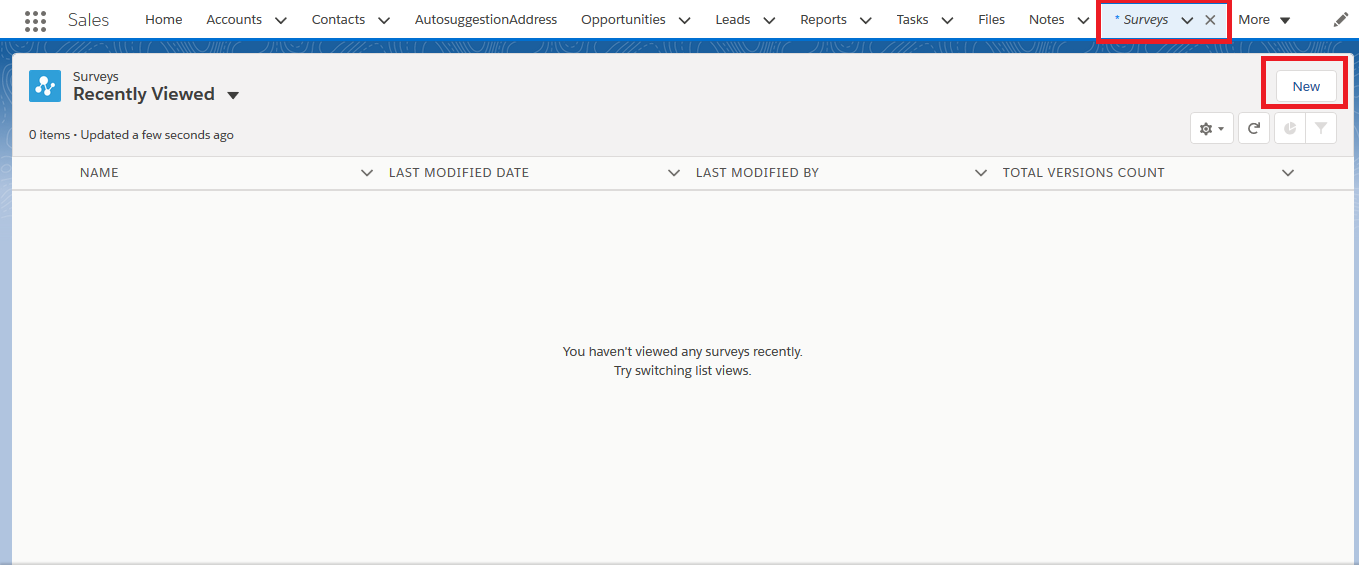The height and width of the screenshot is (565, 1359).
Task: Sort by the NAME column header
Action: [99, 173]
